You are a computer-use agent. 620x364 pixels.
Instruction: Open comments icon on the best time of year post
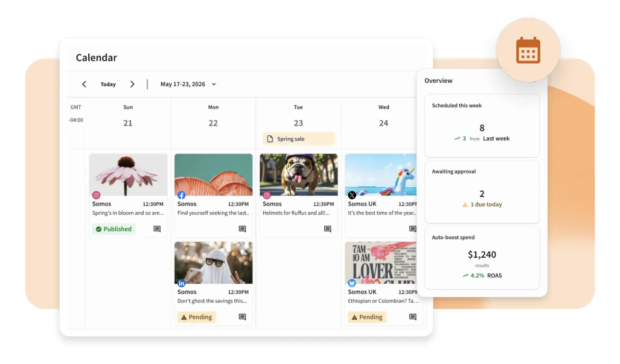412,229
